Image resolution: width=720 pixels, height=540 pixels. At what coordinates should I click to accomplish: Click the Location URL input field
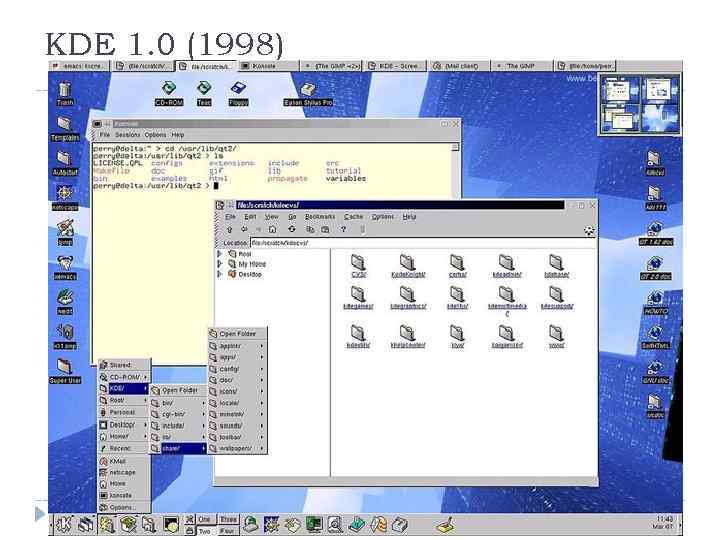422,242
